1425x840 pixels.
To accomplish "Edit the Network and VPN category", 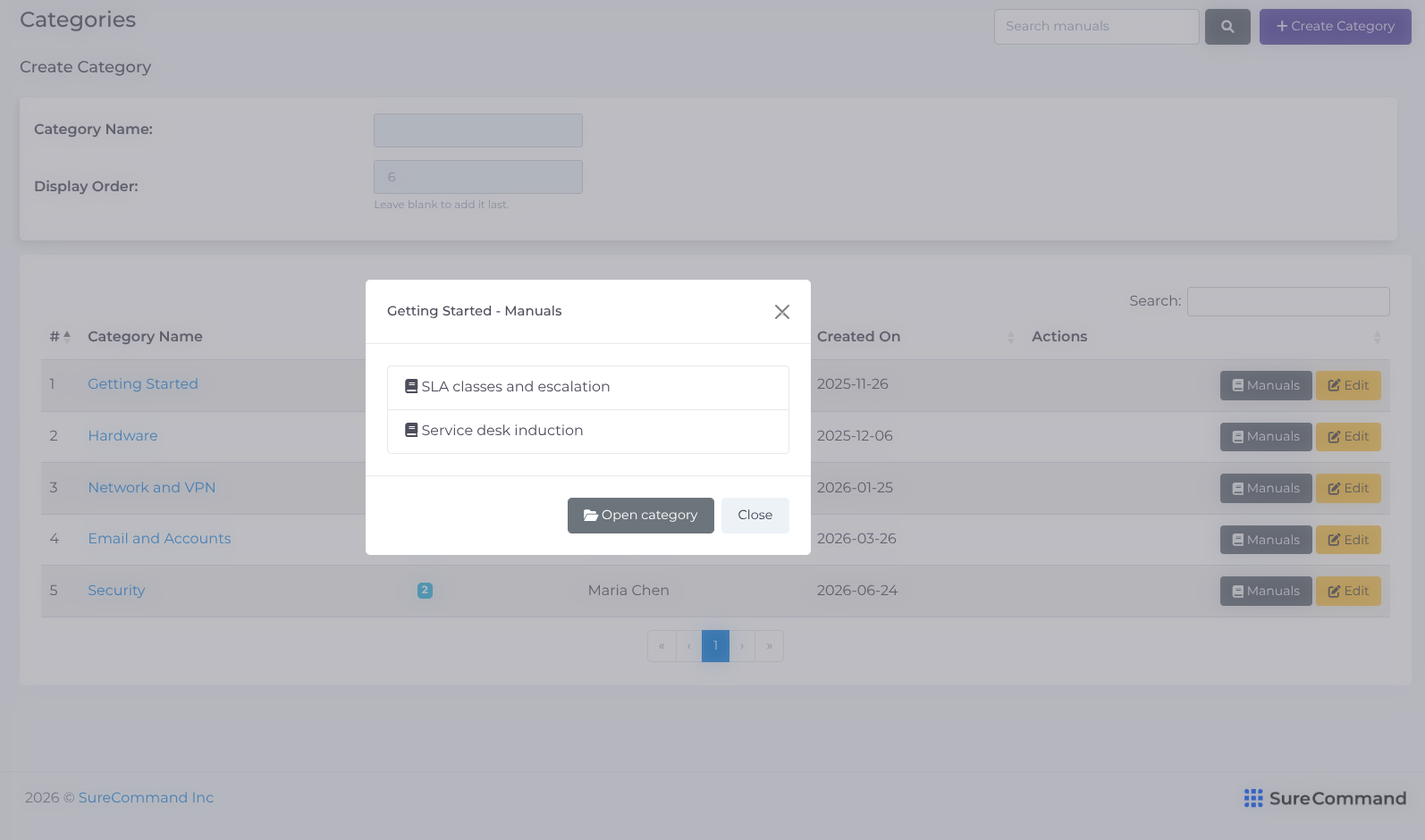I will tap(1348, 489).
